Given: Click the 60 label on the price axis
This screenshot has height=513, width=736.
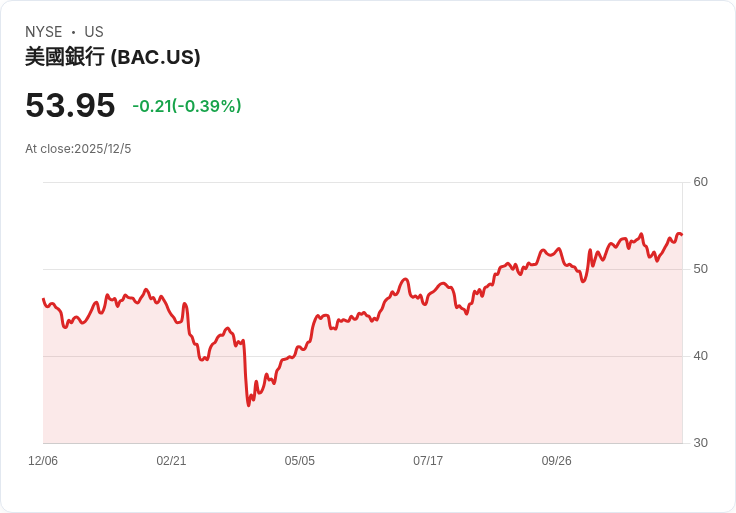Looking at the screenshot, I should (x=700, y=182).
